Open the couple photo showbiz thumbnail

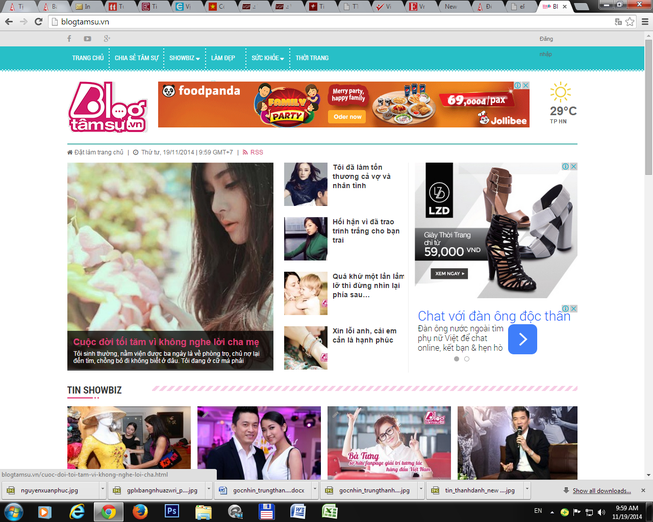click(x=259, y=443)
